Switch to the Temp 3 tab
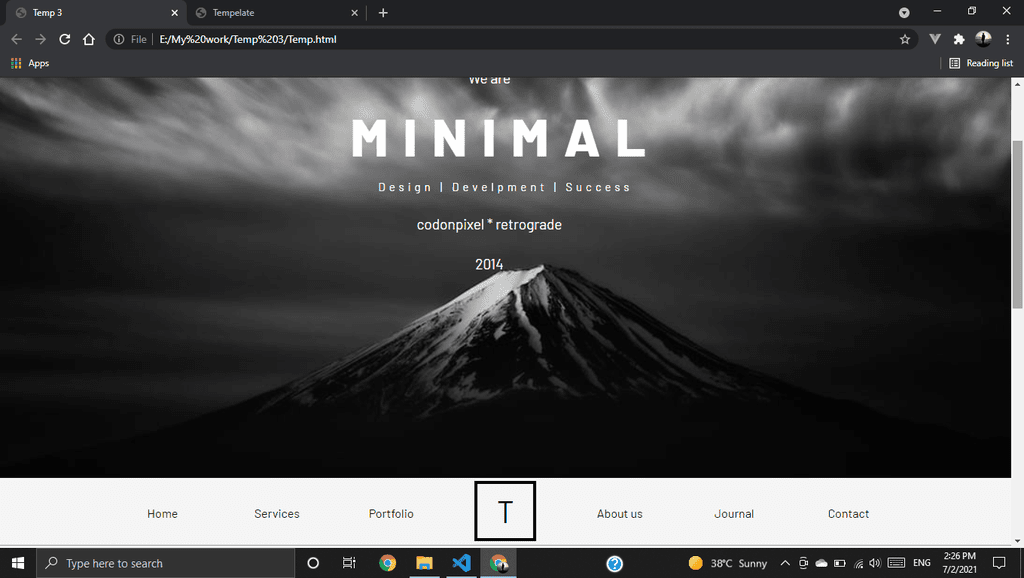 click(x=95, y=12)
